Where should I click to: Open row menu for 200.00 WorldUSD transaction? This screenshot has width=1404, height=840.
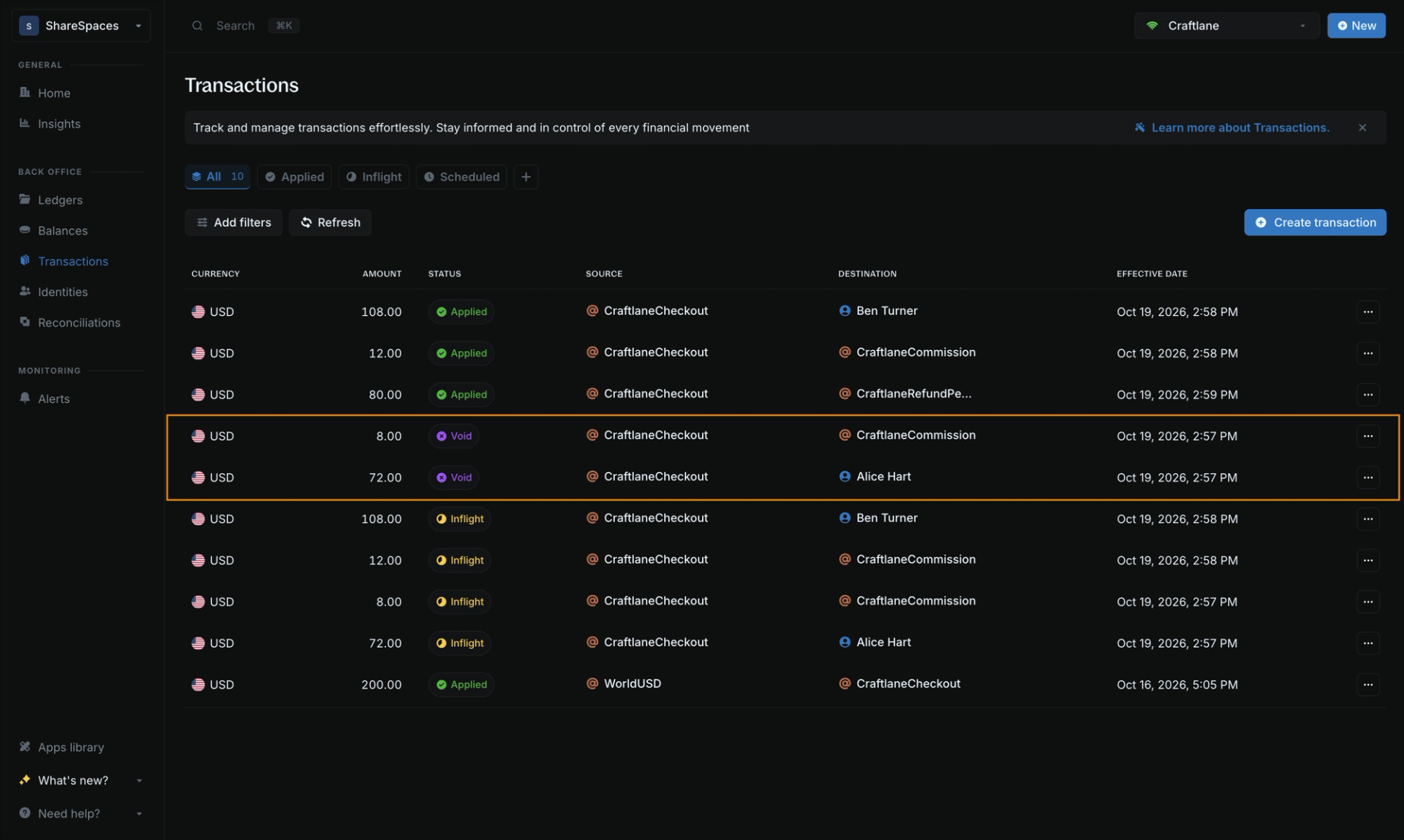[1367, 684]
